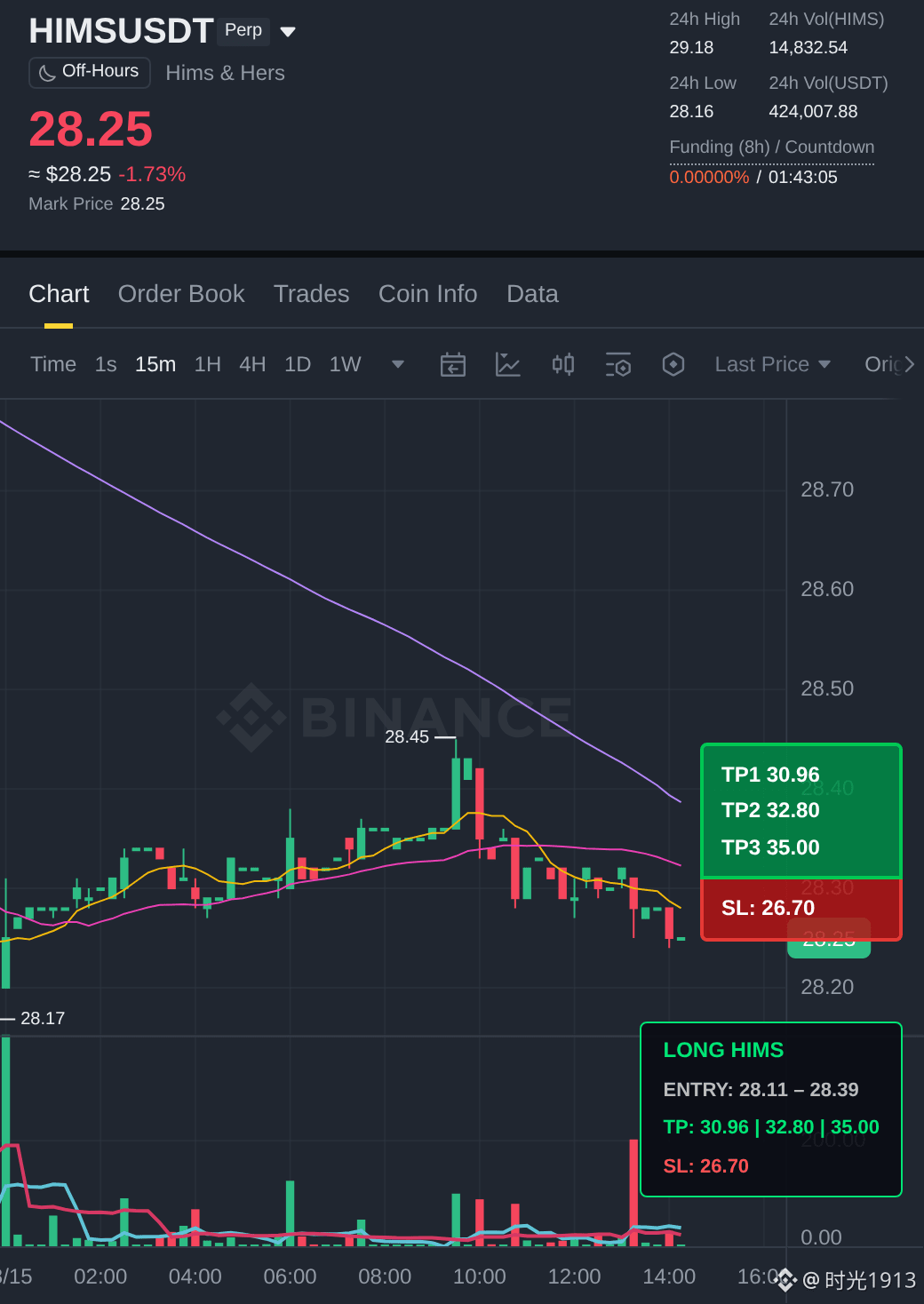Open the Last Price dropdown
This screenshot has height=1304, width=924.
[x=772, y=364]
